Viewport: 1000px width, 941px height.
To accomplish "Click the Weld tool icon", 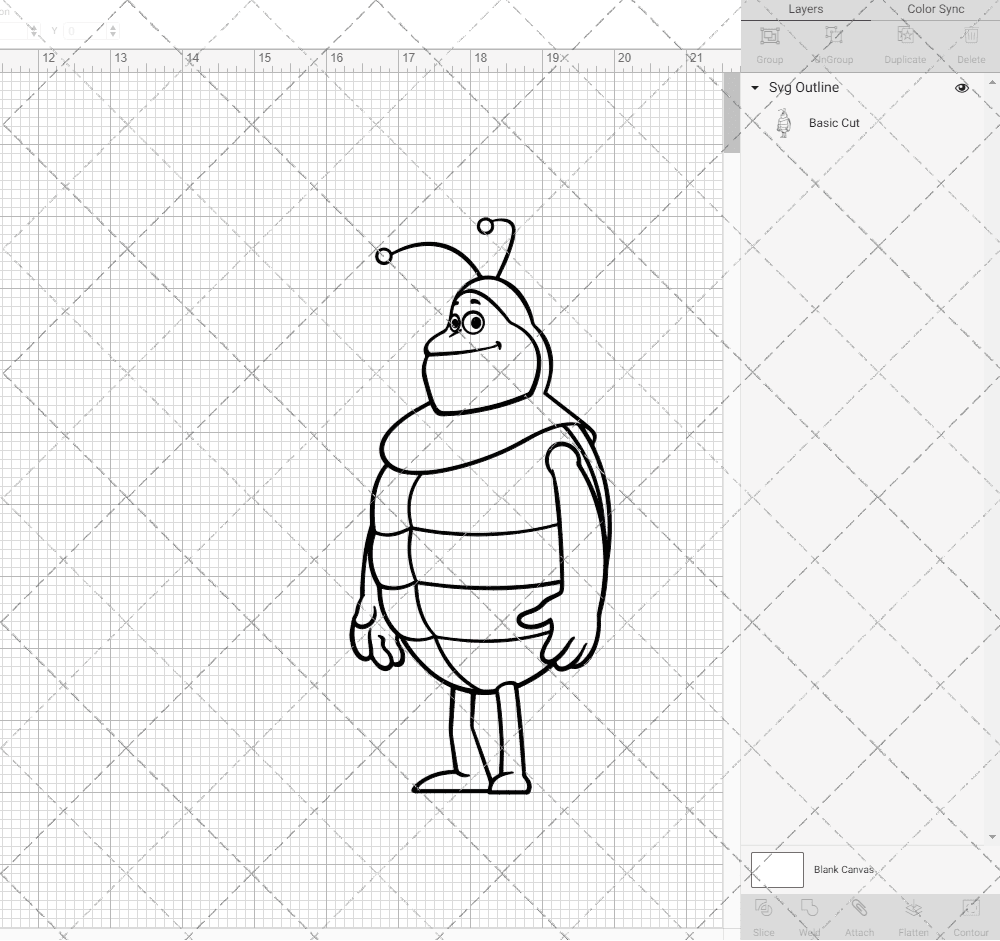I will [809, 908].
